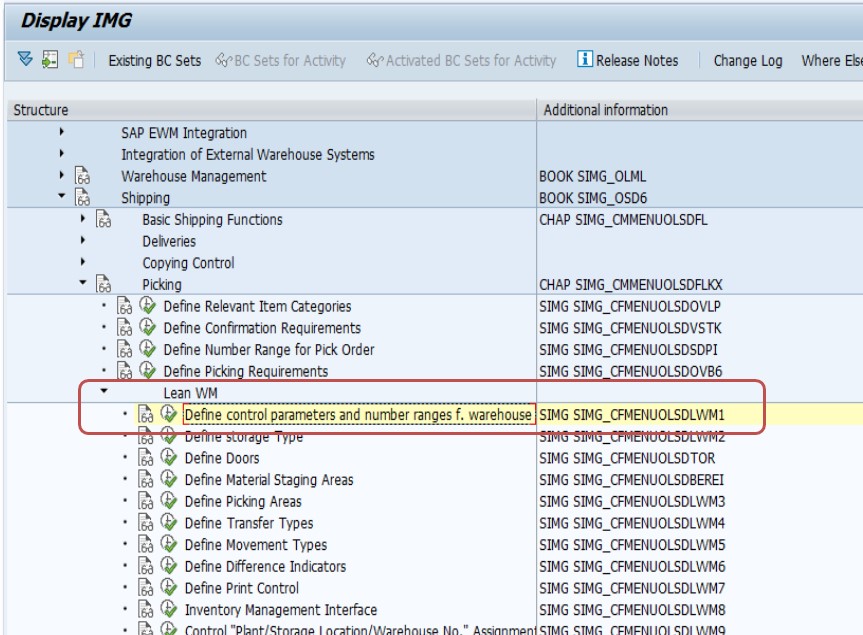Click SIMG_CFMENUOLSDTOR info cell
This screenshot has width=863, height=635.
[627, 458]
